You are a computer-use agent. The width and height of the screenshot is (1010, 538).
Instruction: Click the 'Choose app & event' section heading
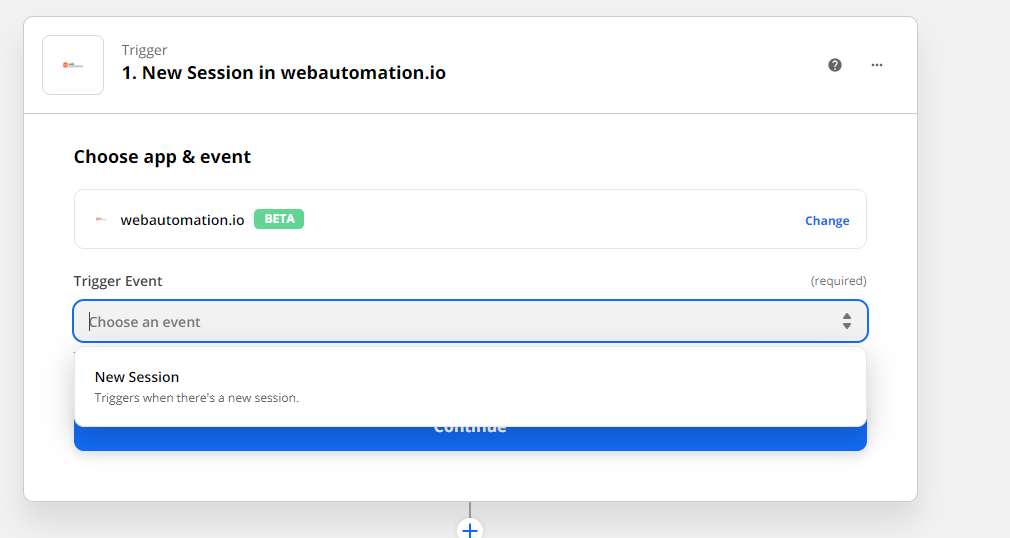(x=162, y=157)
